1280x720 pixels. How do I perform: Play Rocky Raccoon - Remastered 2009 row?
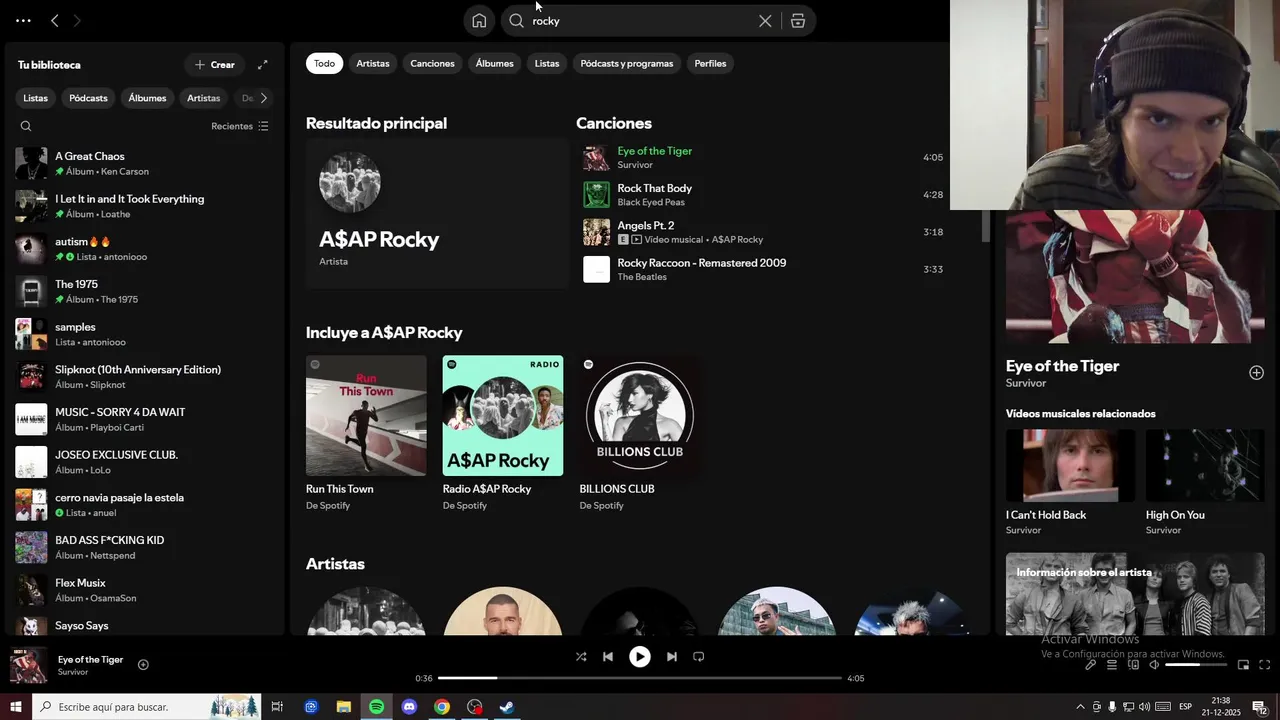[763, 269]
